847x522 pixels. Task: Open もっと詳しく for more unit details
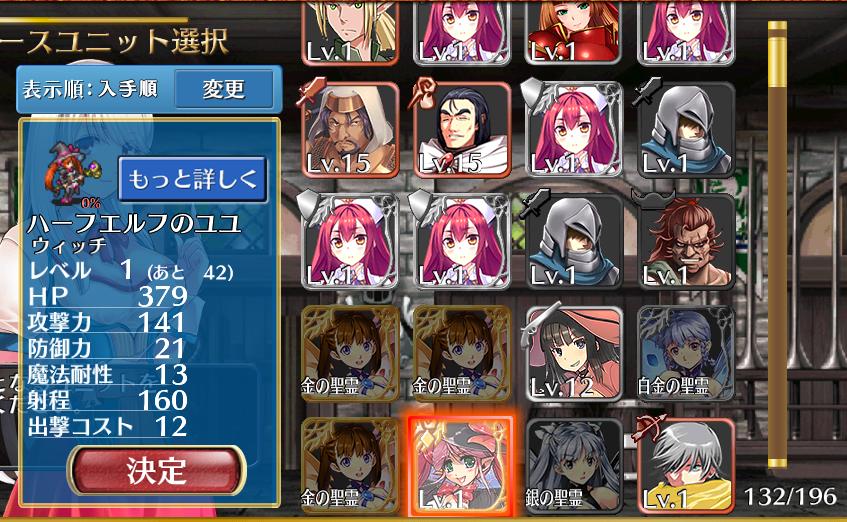point(193,179)
